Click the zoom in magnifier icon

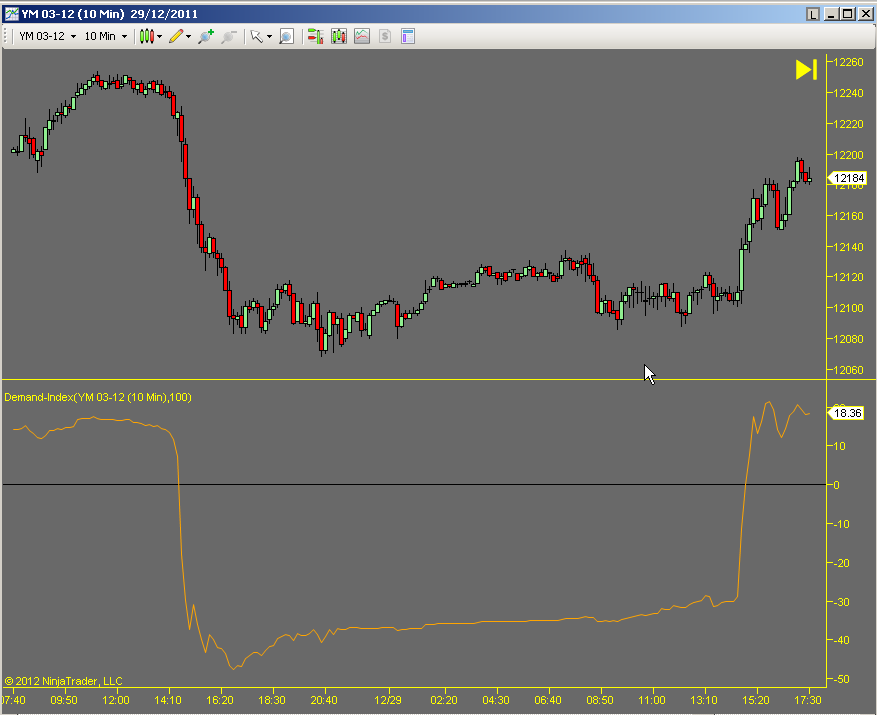click(x=206, y=36)
